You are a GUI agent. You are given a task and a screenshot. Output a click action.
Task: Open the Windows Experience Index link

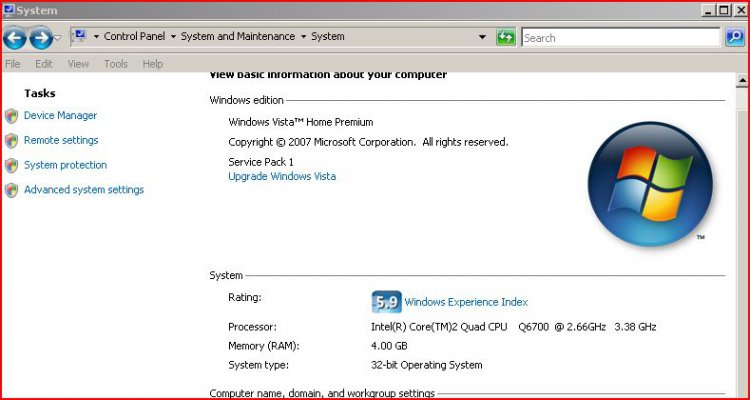466,302
